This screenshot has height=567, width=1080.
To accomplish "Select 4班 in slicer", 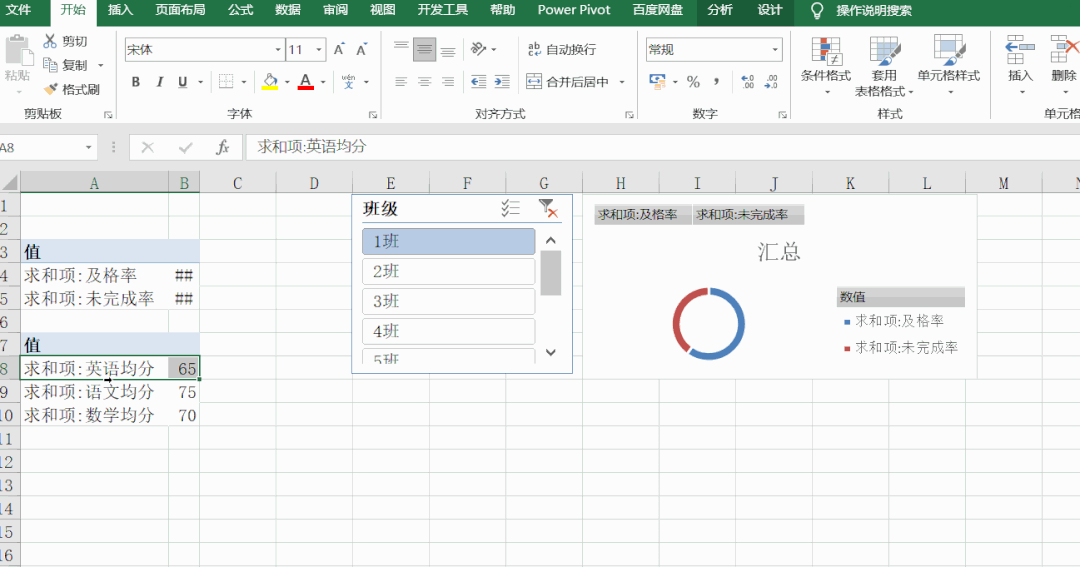I will pos(448,331).
